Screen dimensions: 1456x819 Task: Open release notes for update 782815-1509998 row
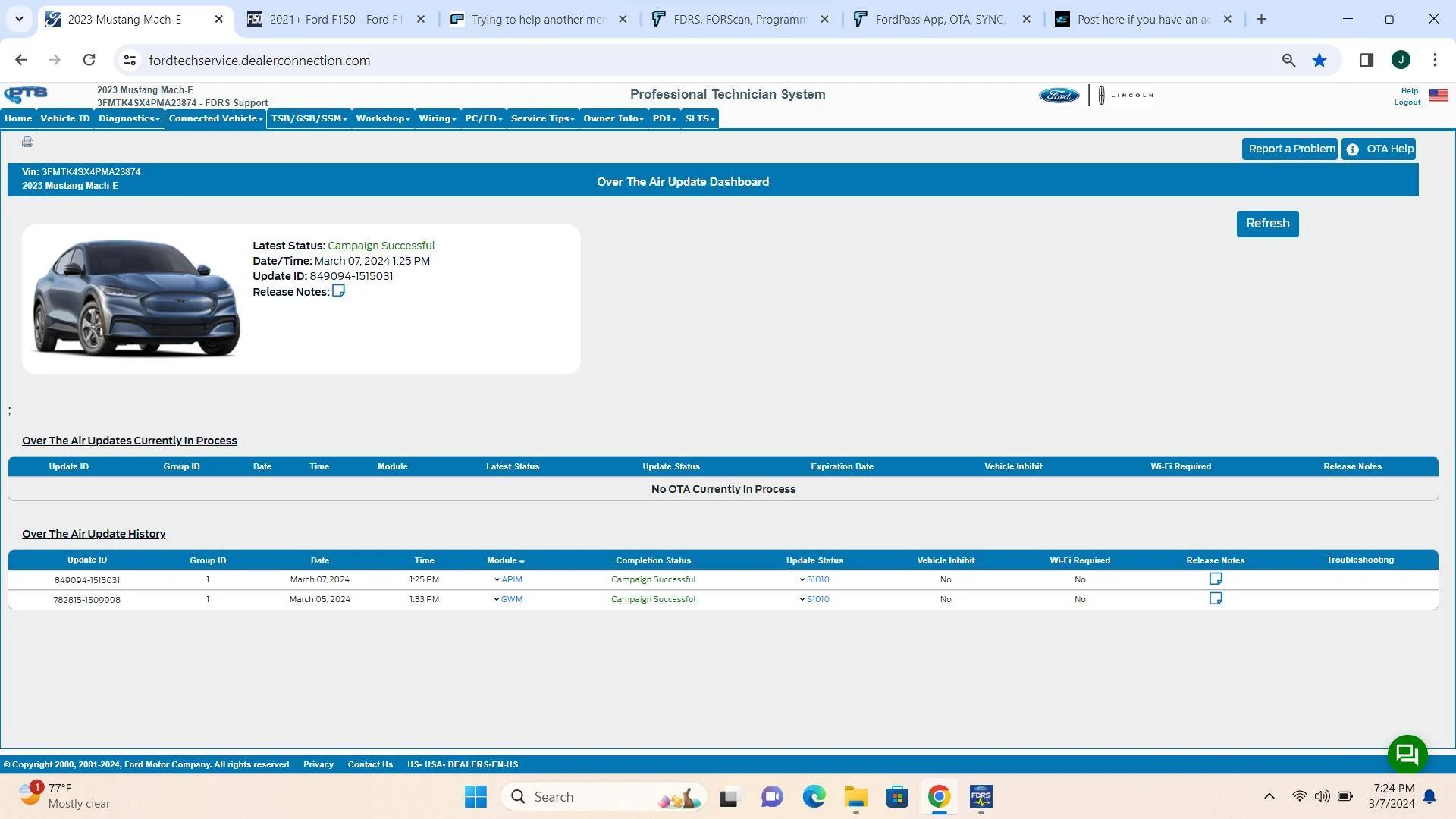coord(1216,599)
